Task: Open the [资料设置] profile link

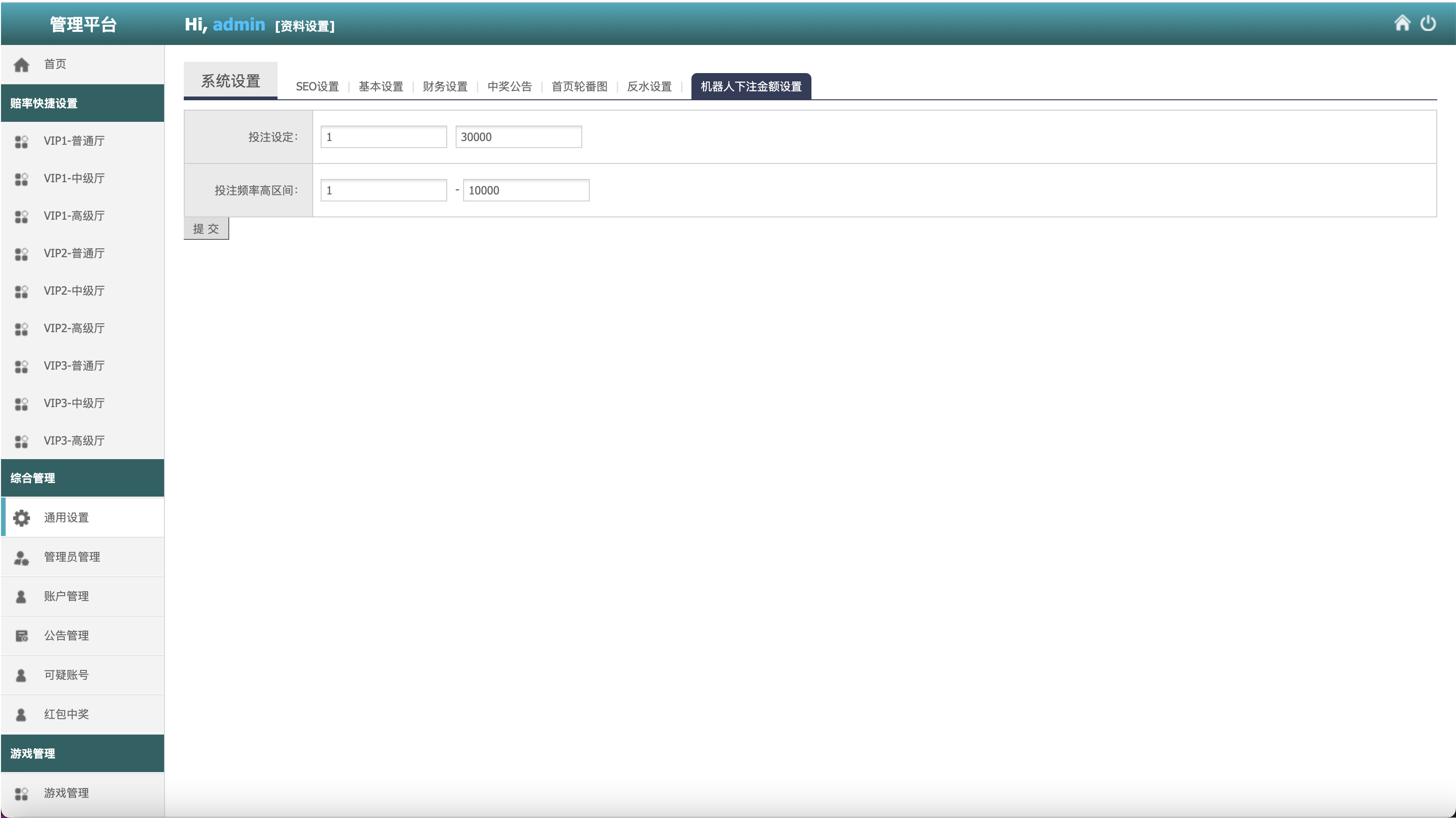Action: pos(305,26)
